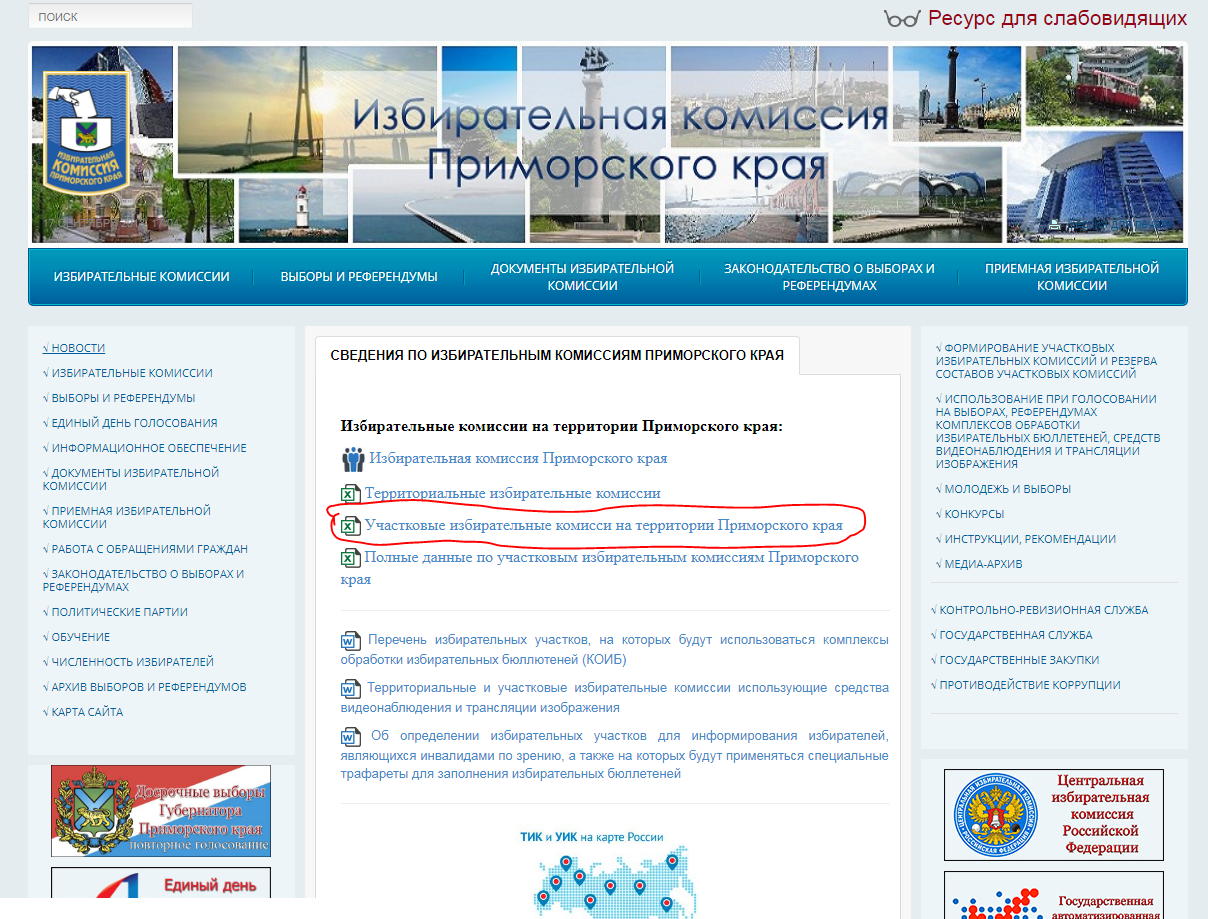The height and width of the screenshot is (919, 1208).
Task: Open МОЛОДЕЖЬ И ВЫБОРЫ in right sidebar
Action: coord(1007,489)
